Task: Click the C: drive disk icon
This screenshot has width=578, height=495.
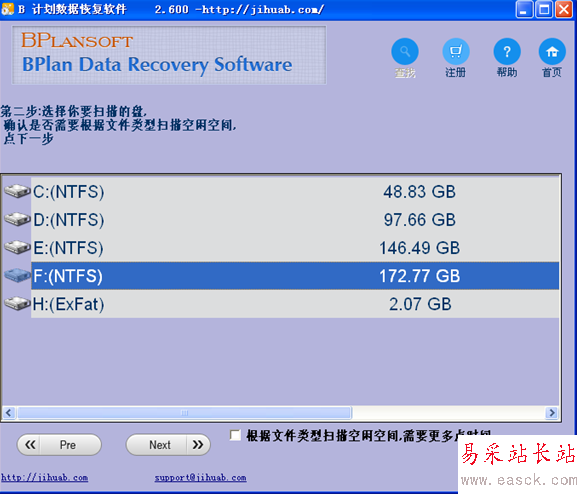Action: 17,191
